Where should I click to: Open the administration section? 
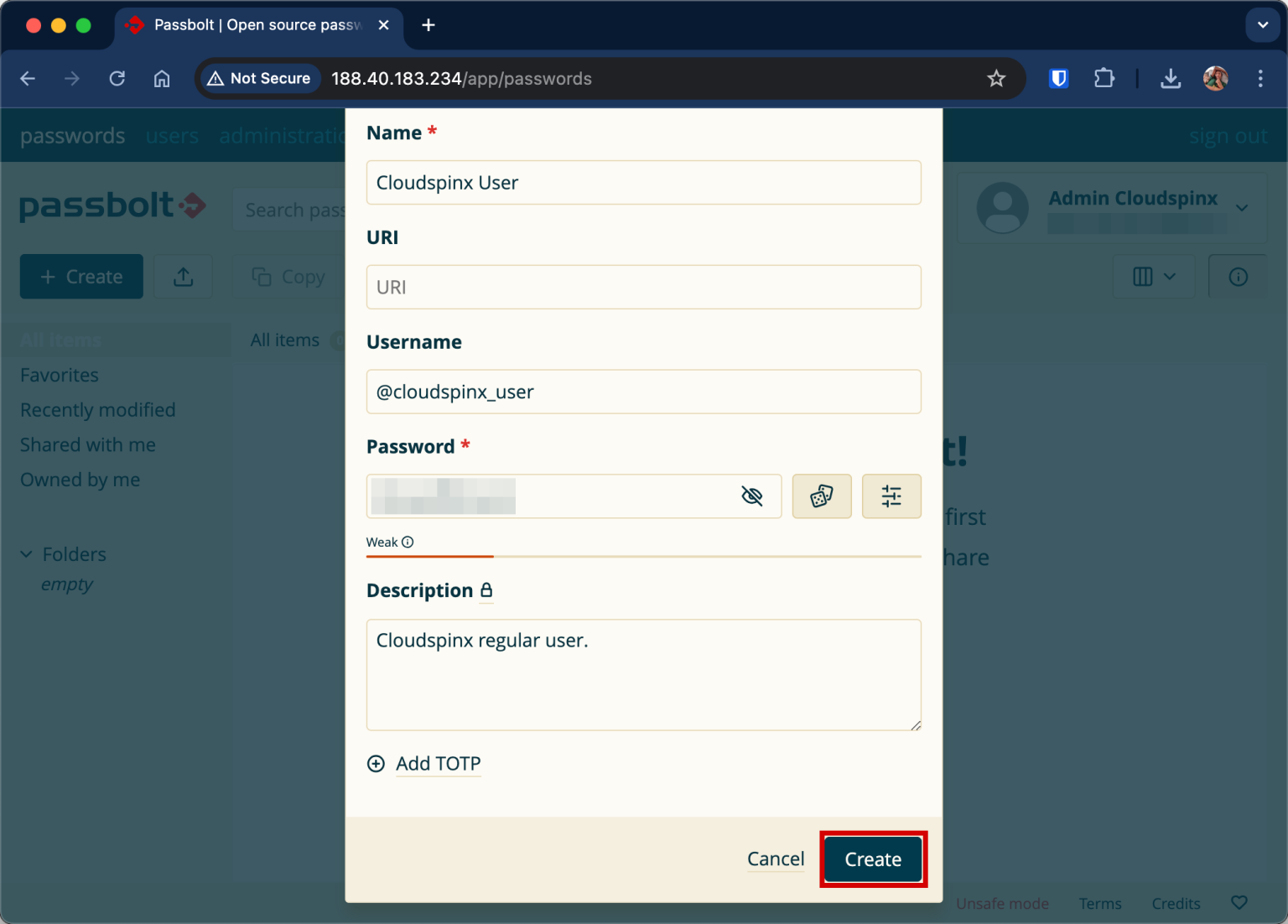tap(282, 135)
